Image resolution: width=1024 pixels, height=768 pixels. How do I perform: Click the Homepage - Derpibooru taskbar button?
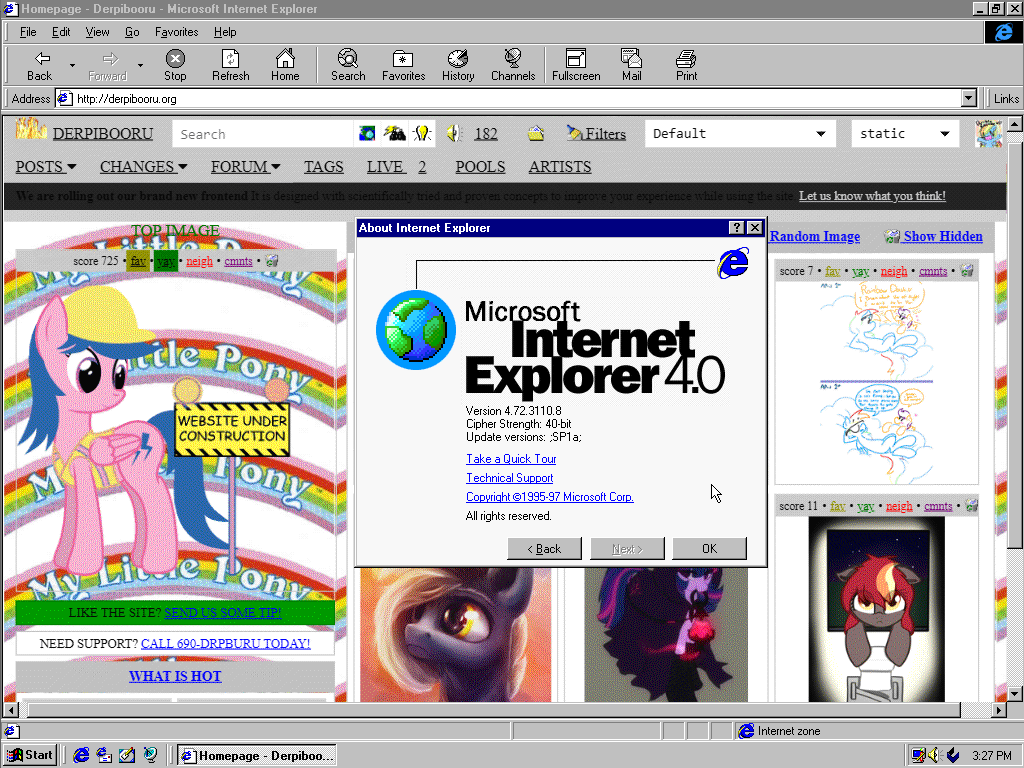pos(257,756)
